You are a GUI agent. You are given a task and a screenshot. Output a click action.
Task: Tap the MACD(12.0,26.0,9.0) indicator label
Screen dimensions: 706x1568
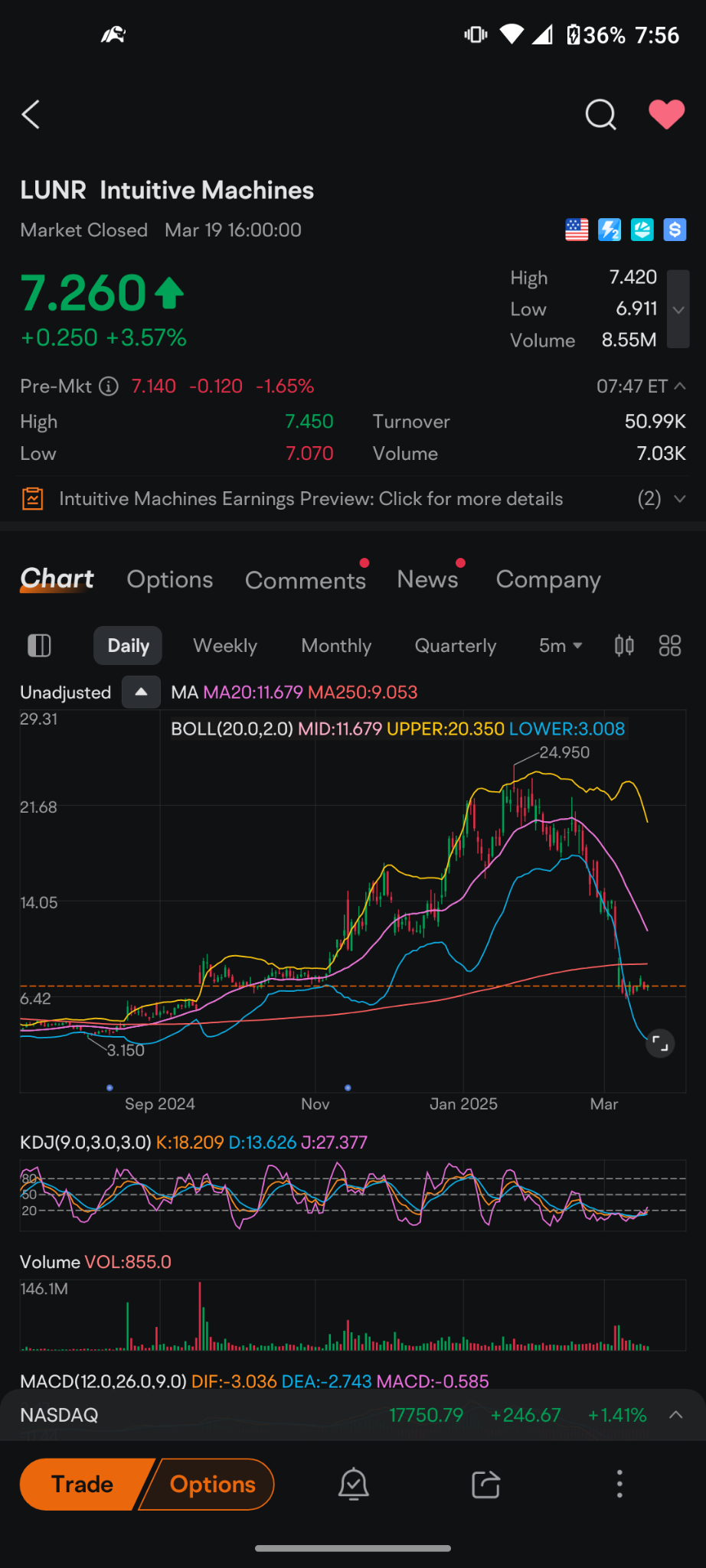point(103,1381)
